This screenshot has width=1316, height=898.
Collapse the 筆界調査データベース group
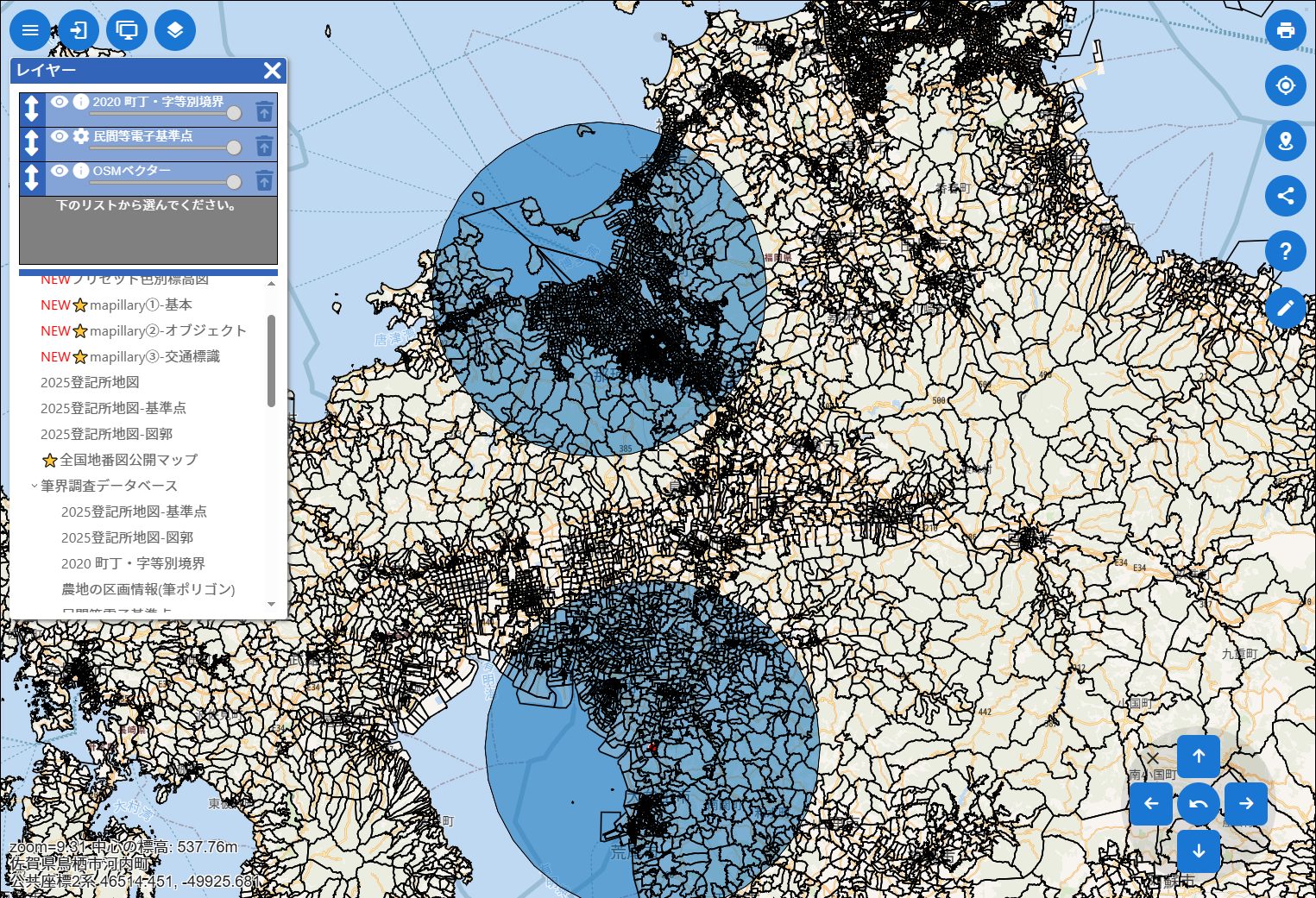[35, 486]
